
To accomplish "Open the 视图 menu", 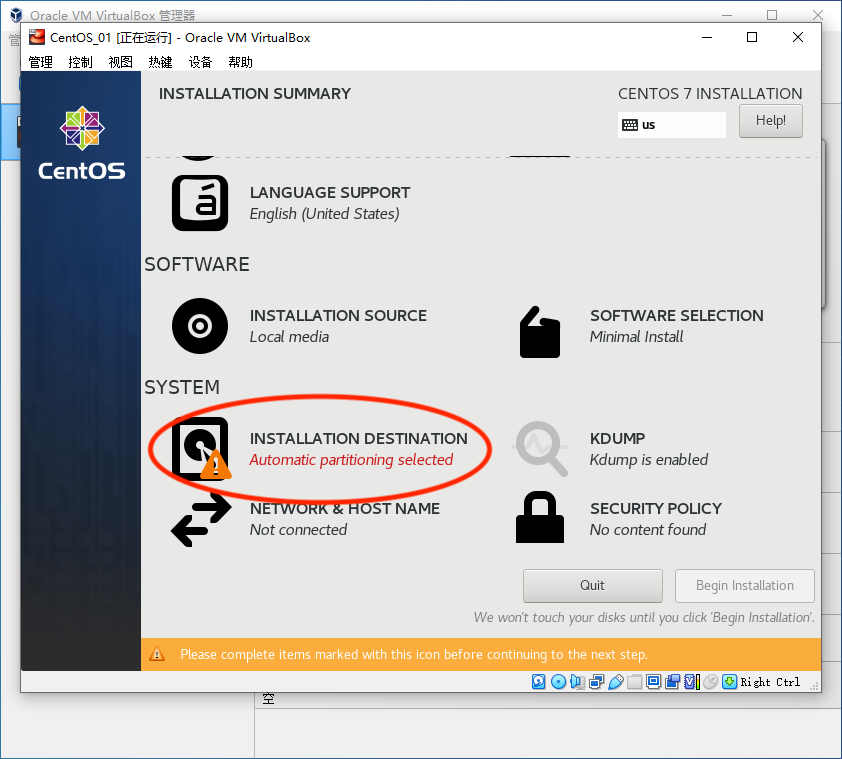I will coord(120,62).
